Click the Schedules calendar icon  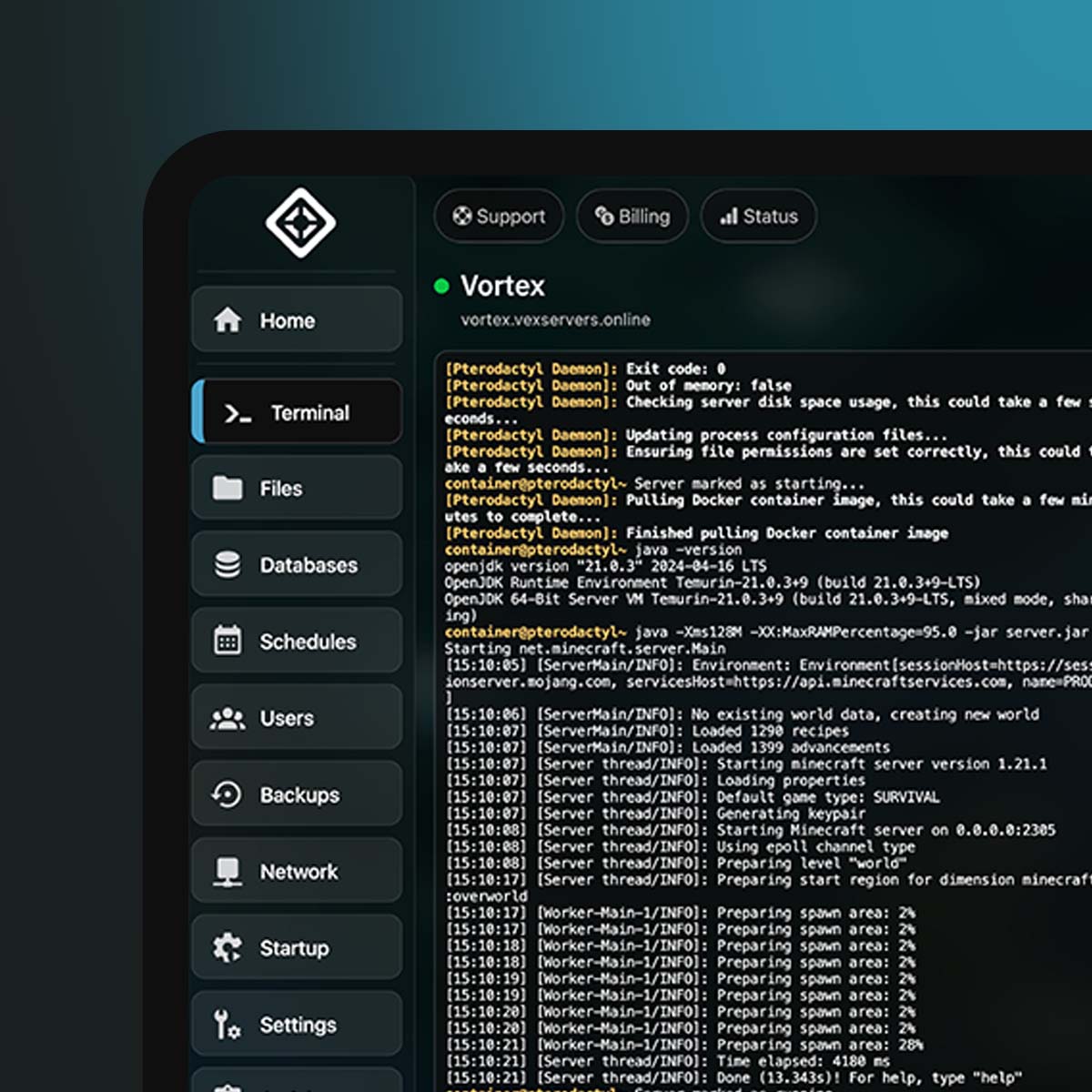point(227,641)
